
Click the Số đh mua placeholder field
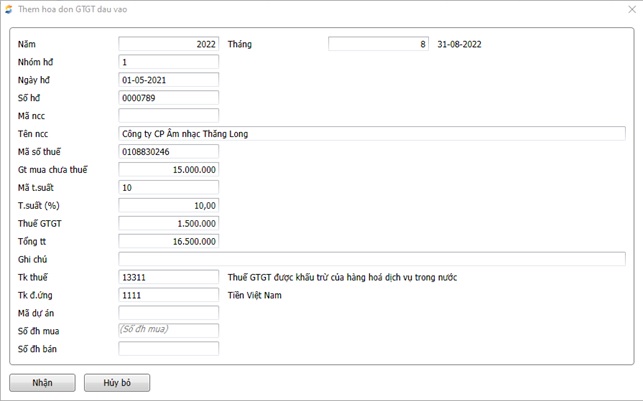(x=168, y=330)
